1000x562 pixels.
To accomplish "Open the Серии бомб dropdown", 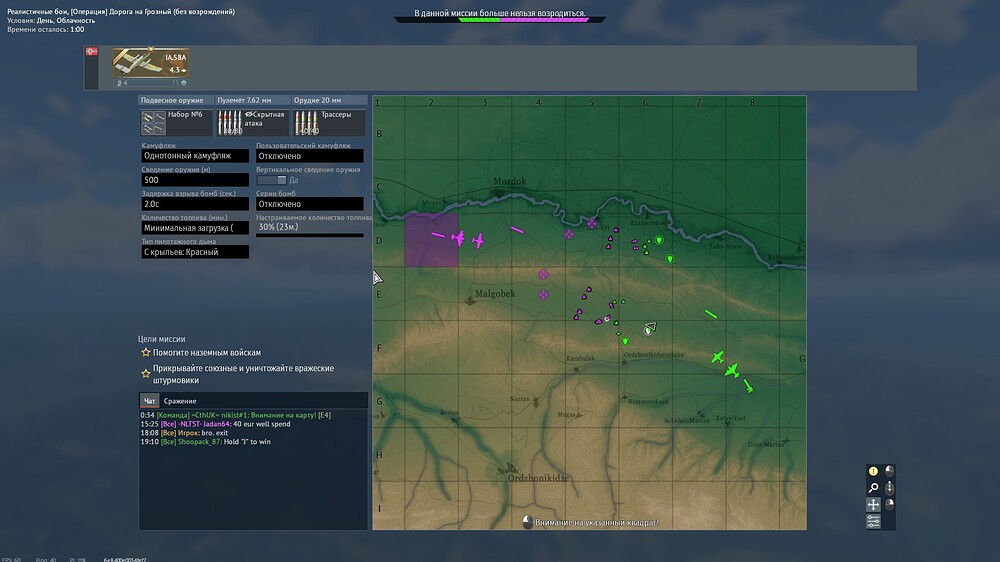I will 310,204.
